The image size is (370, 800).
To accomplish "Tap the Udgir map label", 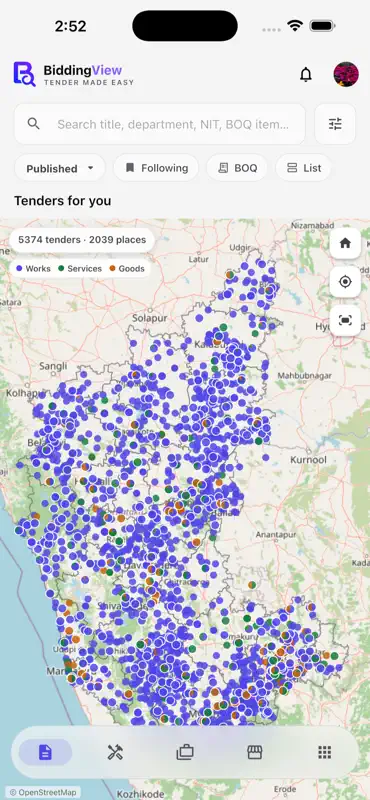I will (x=240, y=247).
